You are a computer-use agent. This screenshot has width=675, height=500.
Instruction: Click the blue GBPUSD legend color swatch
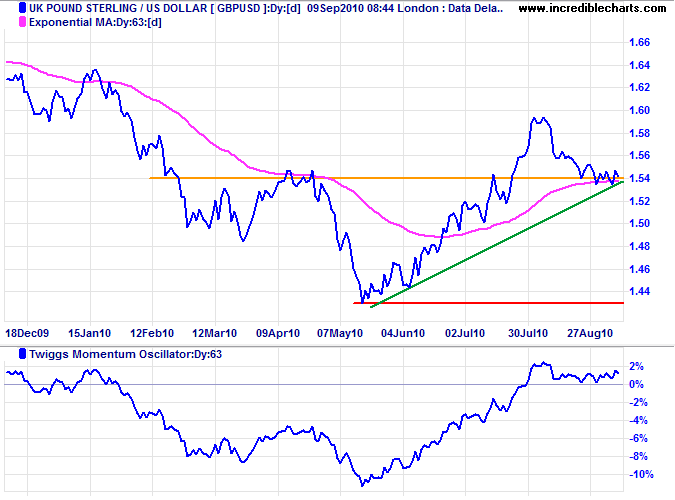[x=22, y=8]
